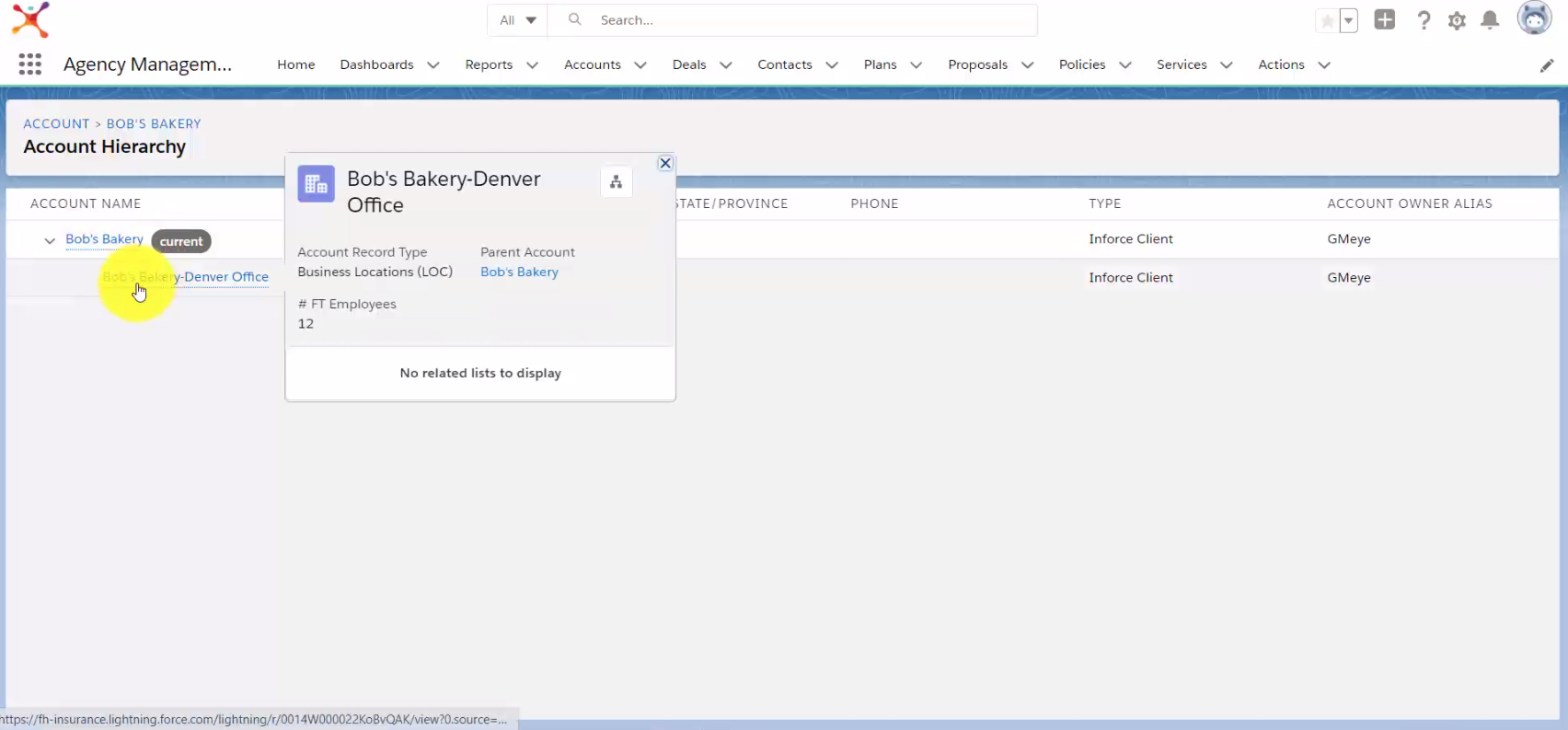Viewport: 1568px width, 730px height.
Task: Open the Services tab
Action: [1182, 64]
